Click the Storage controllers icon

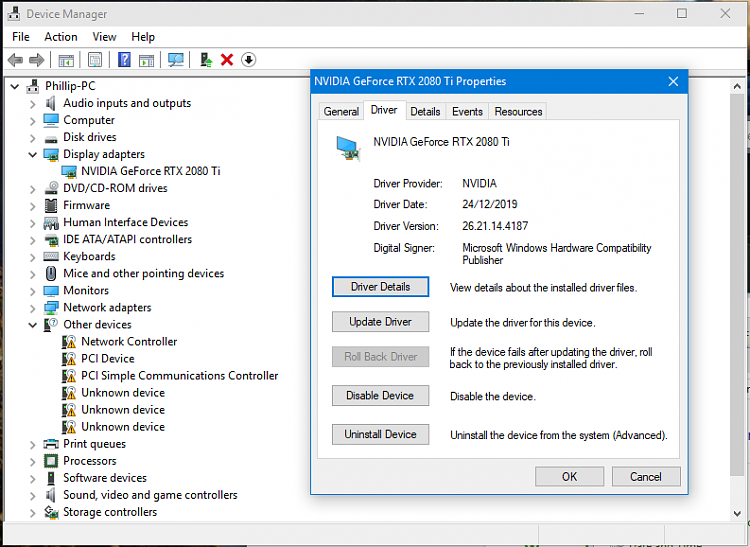pos(51,512)
